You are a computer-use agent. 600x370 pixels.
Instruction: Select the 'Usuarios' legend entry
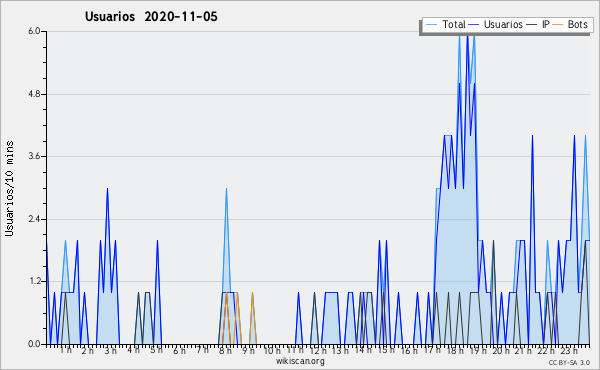pyautogui.click(x=496, y=24)
